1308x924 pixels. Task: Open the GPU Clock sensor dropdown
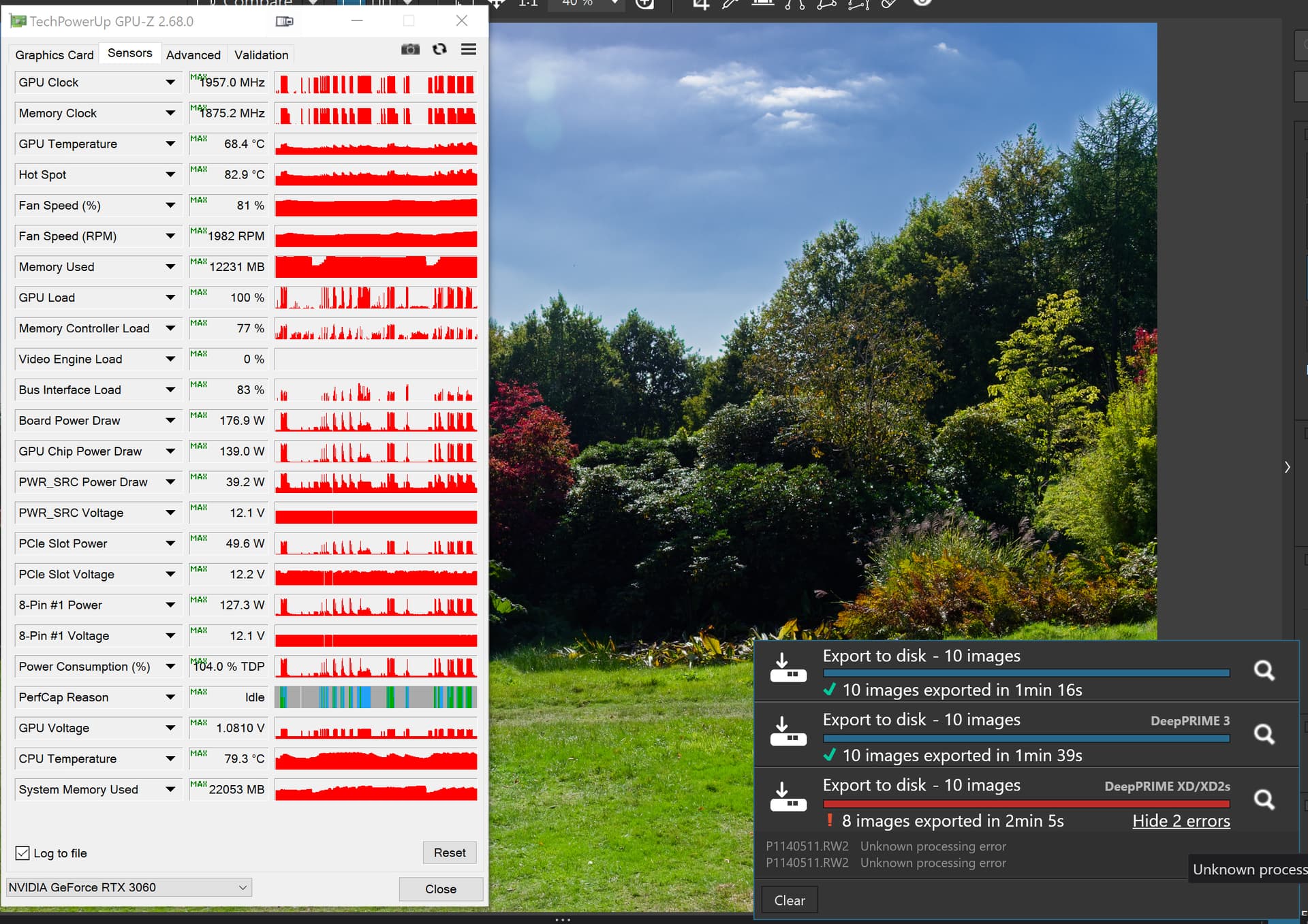pos(170,82)
